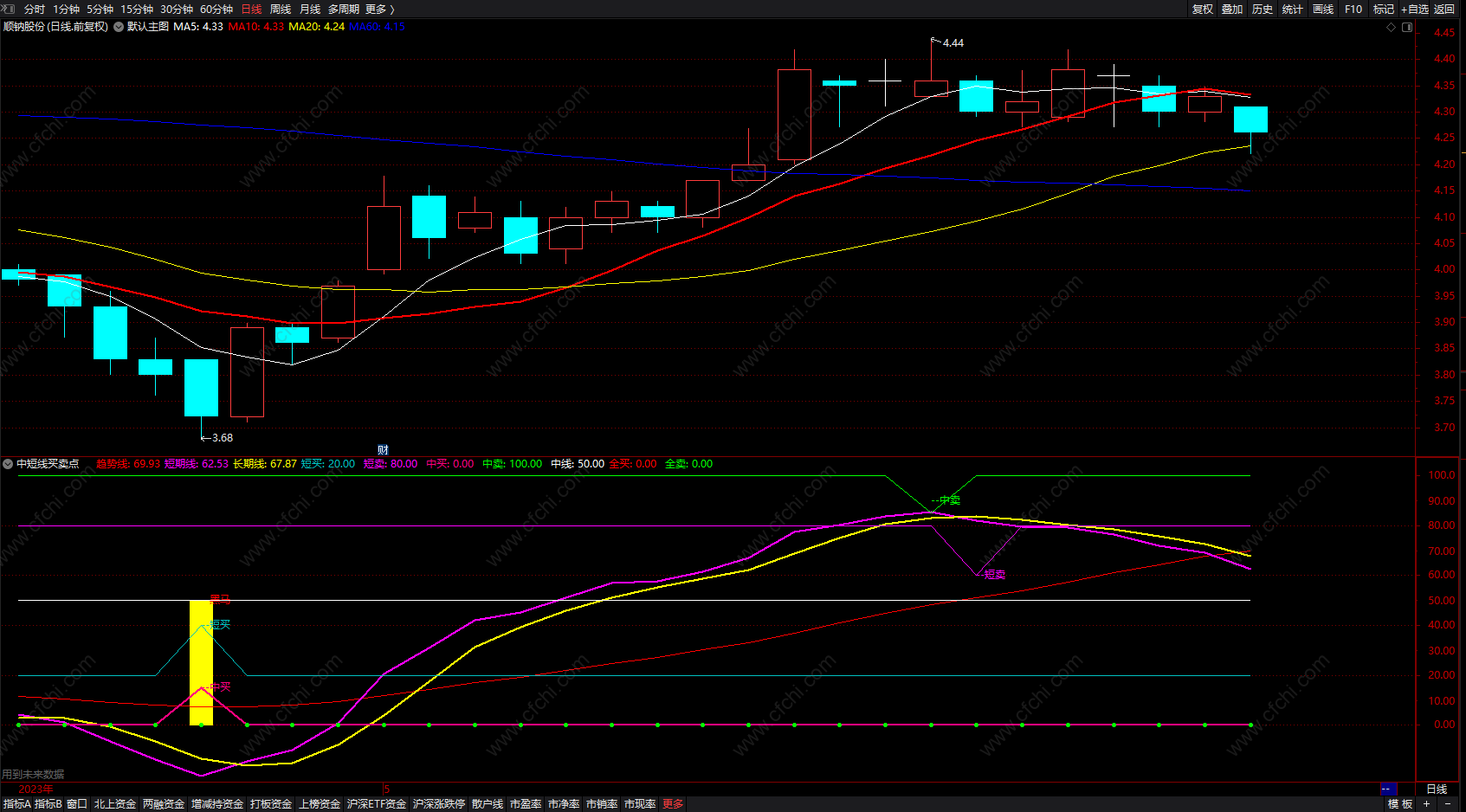
Task: Show 两融资金 indicator
Action: point(164,804)
